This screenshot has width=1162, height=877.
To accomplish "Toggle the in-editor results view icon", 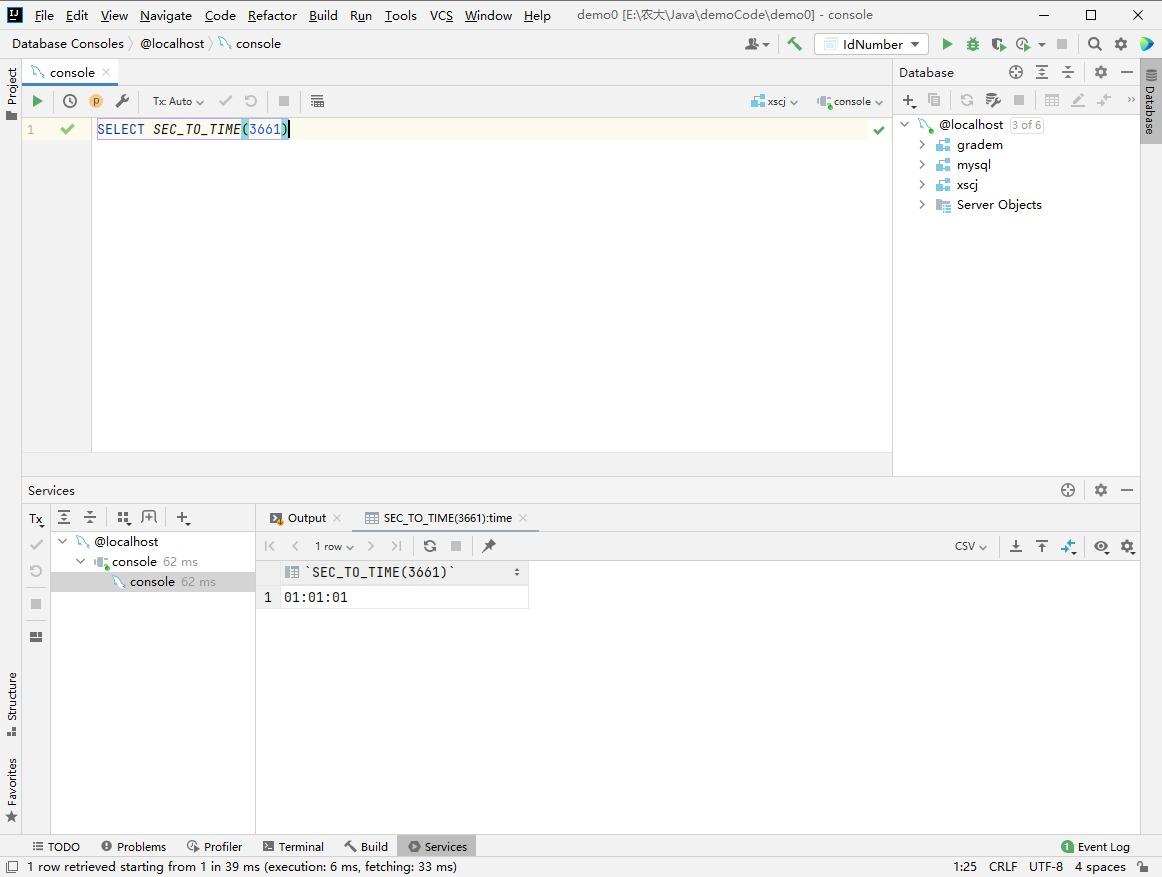I will pyautogui.click(x=317, y=101).
